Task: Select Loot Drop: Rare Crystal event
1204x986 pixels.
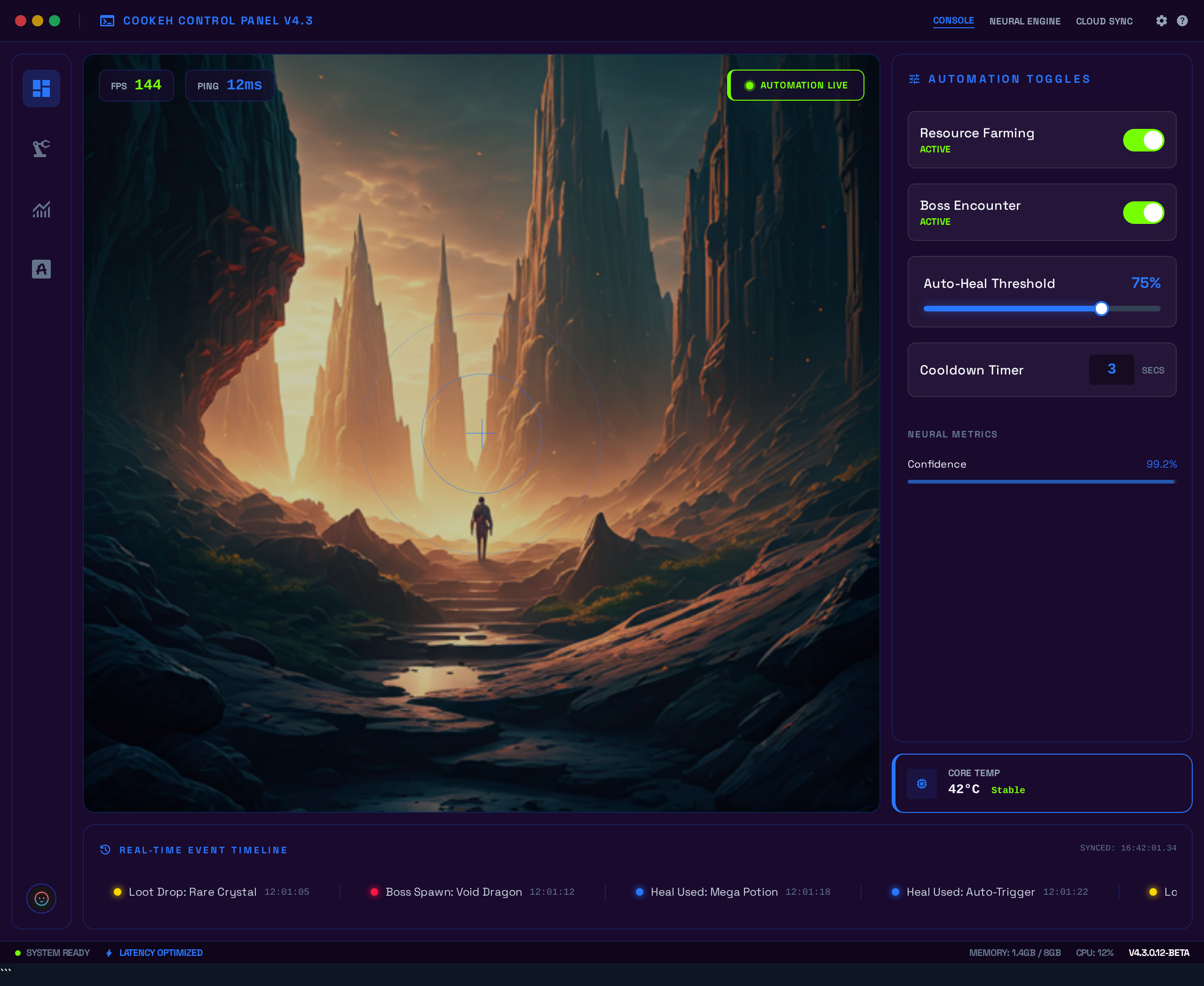Action: coord(192,892)
